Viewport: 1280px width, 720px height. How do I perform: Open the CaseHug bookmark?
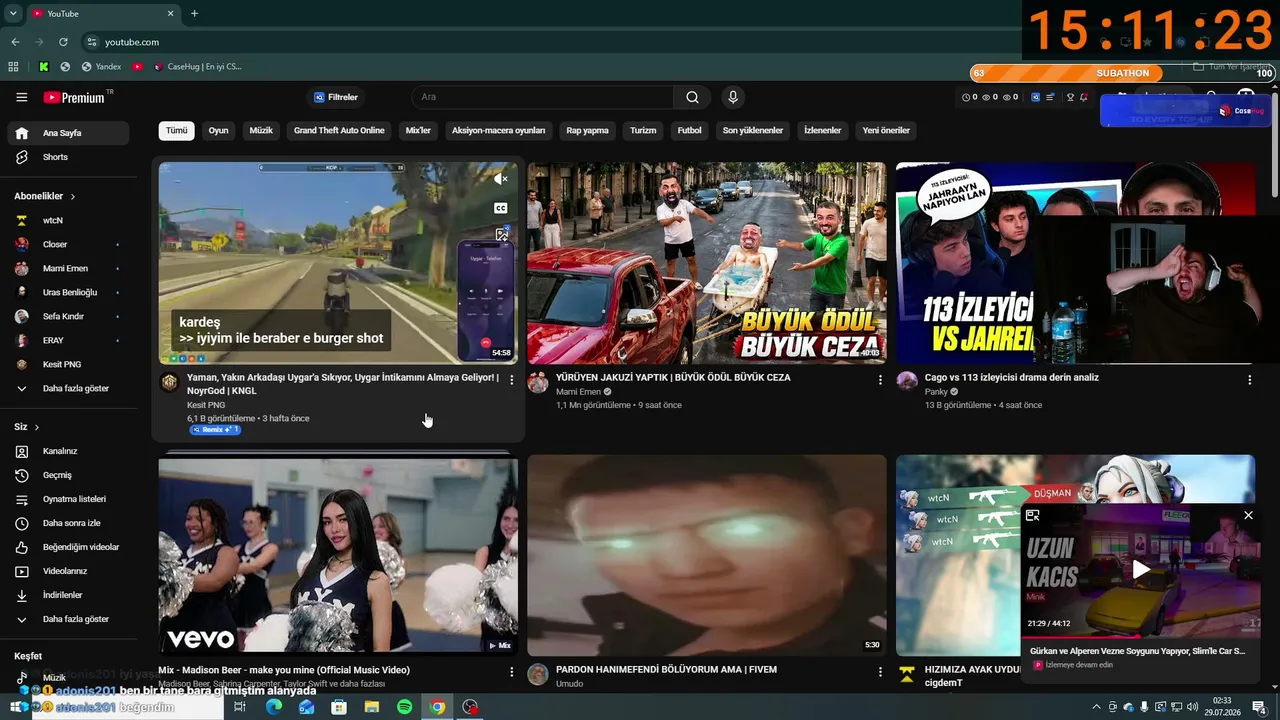click(197, 67)
